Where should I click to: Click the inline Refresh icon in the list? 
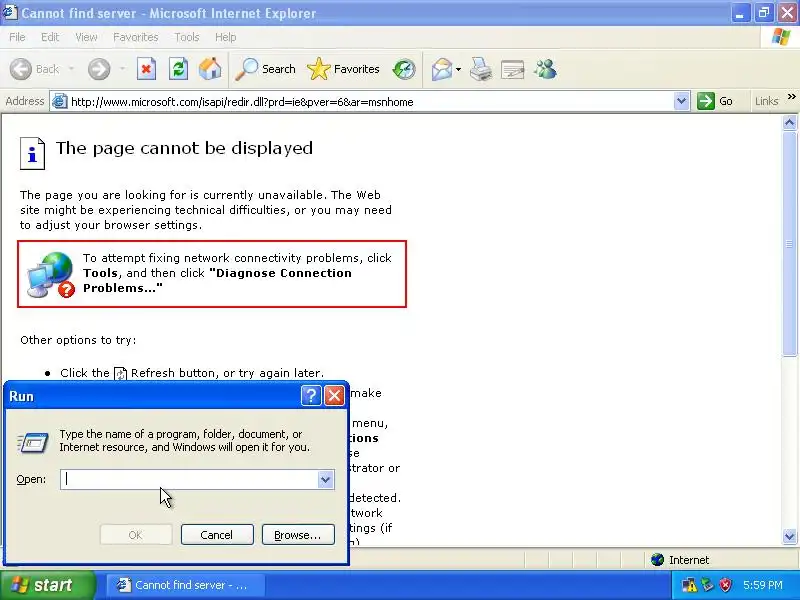pyautogui.click(x=120, y=373)
